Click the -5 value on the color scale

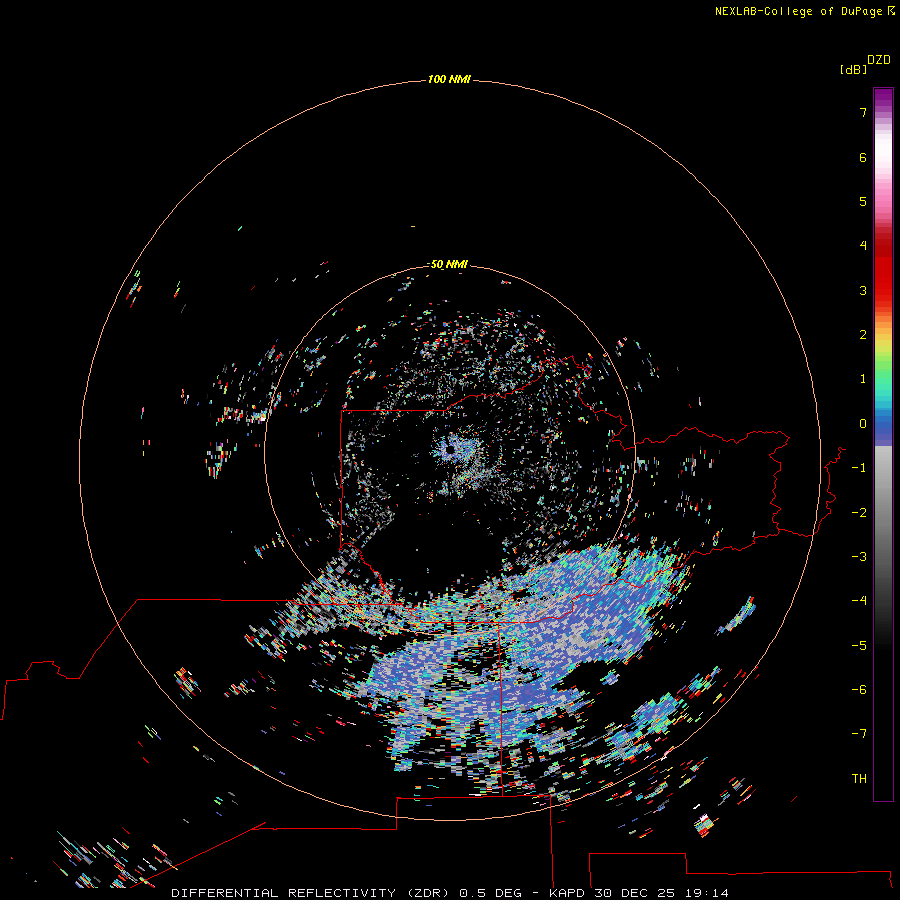tap(859, 646)
